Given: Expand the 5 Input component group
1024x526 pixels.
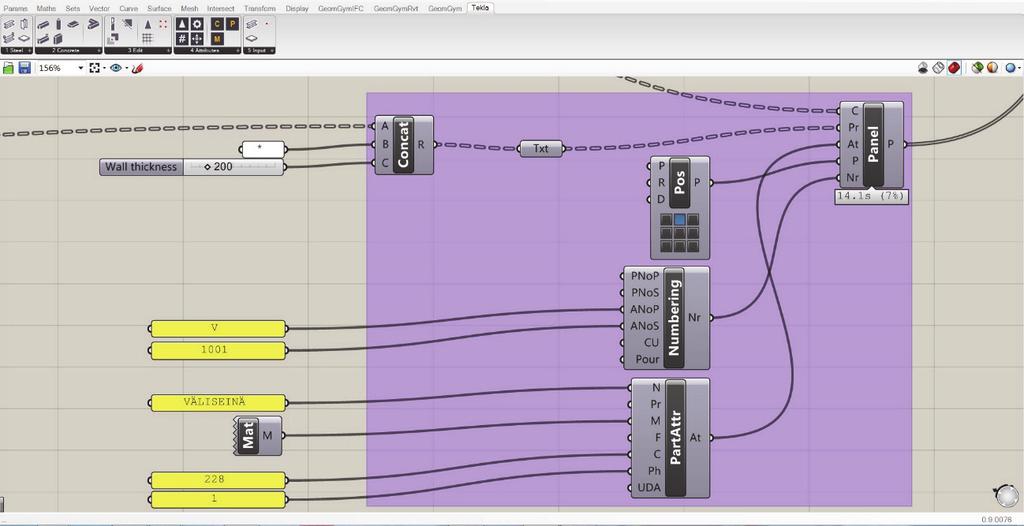Looking at the screenshot, I should (x=259, y=50).
